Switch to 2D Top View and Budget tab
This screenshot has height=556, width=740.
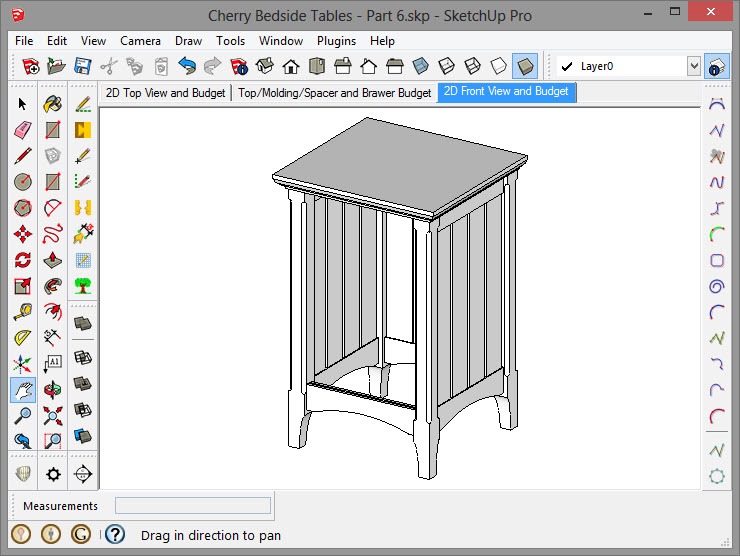pos(167,93)
